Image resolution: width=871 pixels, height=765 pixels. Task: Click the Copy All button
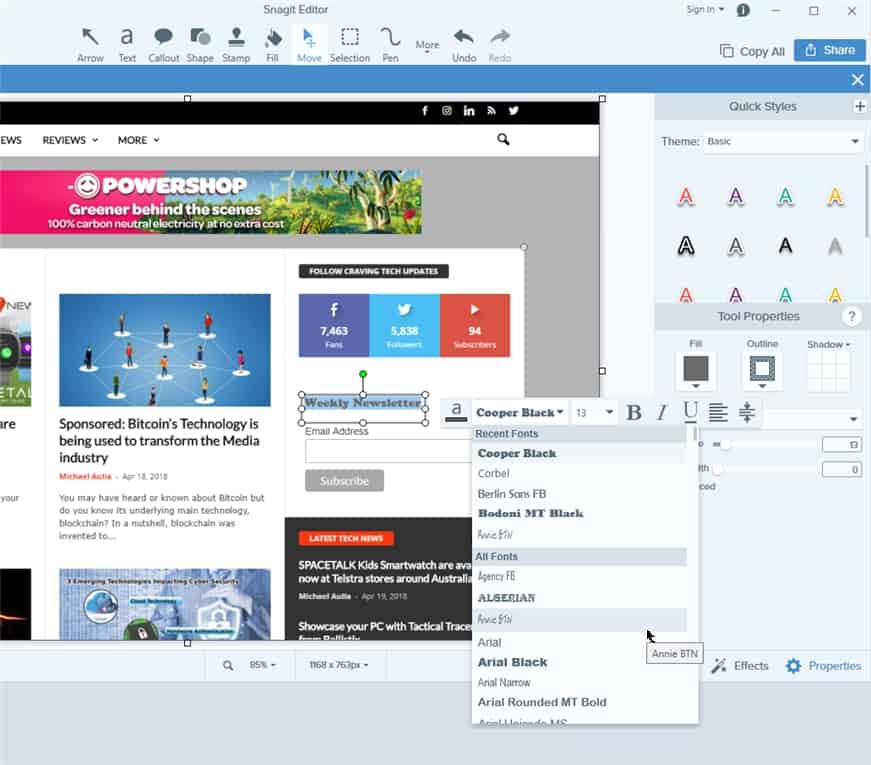coord(753,51)
